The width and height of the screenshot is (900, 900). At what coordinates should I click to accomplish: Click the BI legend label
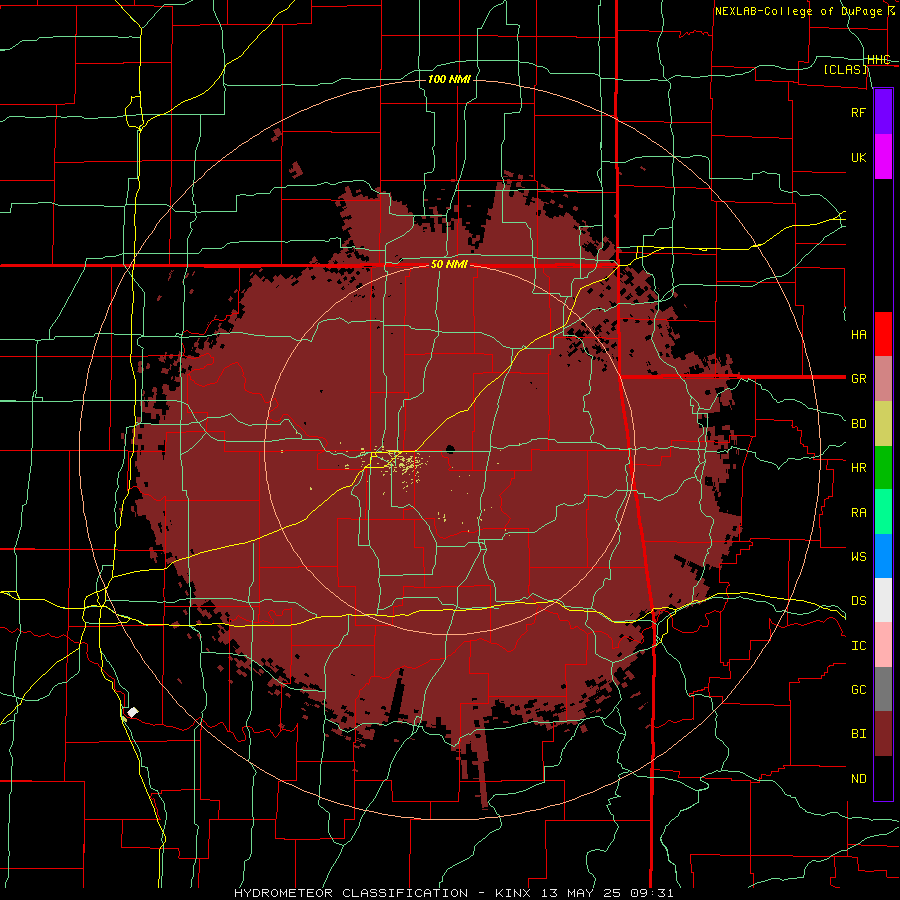pos(858,734)
